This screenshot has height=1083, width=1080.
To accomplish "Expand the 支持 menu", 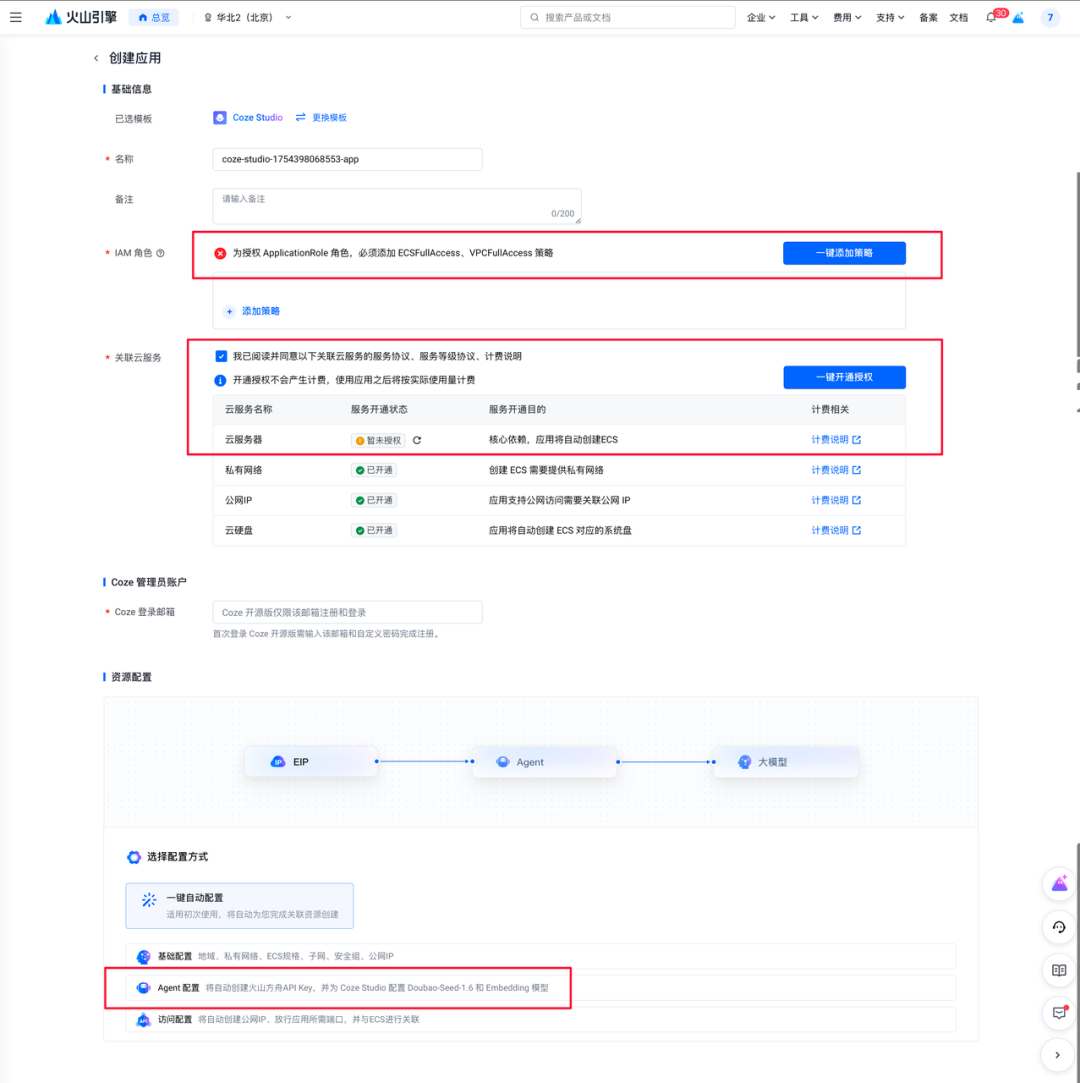I will (890, 17).
